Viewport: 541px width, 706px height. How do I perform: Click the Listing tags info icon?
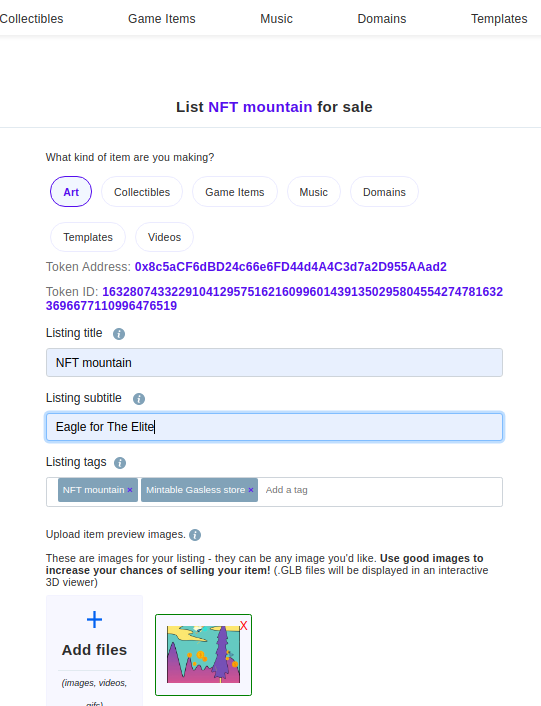pyautogui.click(x=120, y=462)
